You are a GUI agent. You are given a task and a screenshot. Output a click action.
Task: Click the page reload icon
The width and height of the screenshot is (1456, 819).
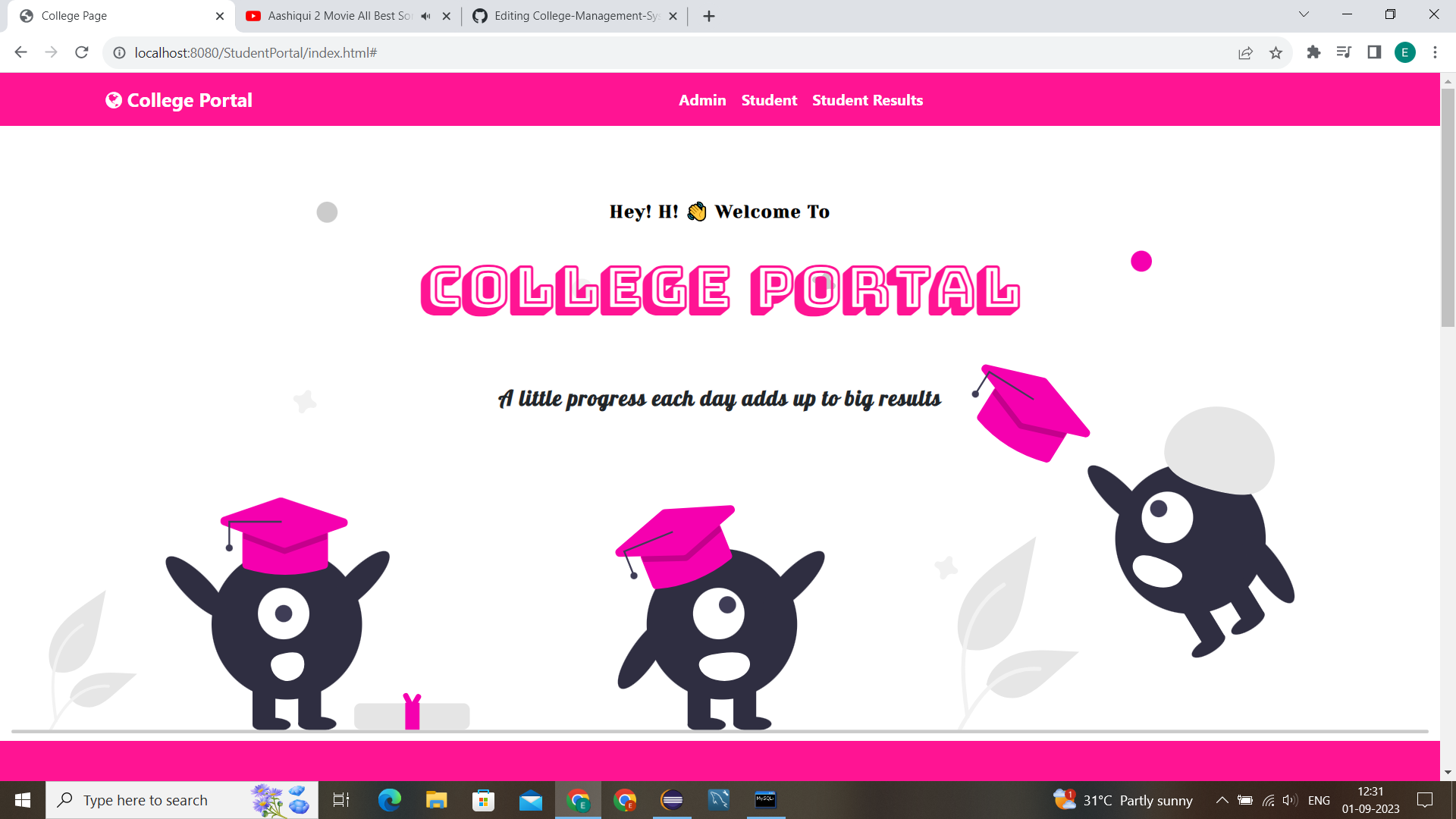pyautogui.click(x=81, y=52)
